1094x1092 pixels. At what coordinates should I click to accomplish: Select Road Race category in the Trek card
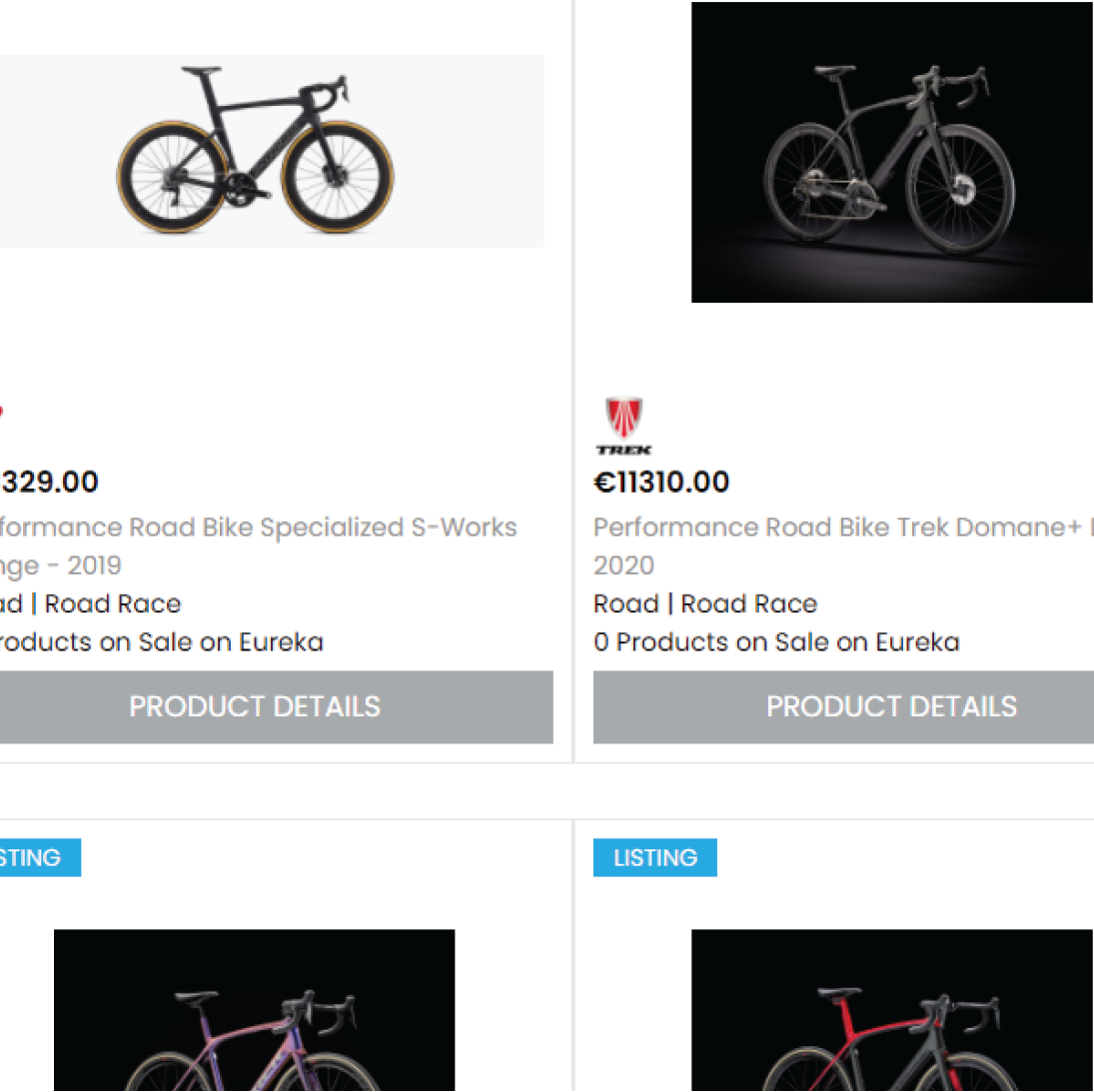click(x=749, y=603)
